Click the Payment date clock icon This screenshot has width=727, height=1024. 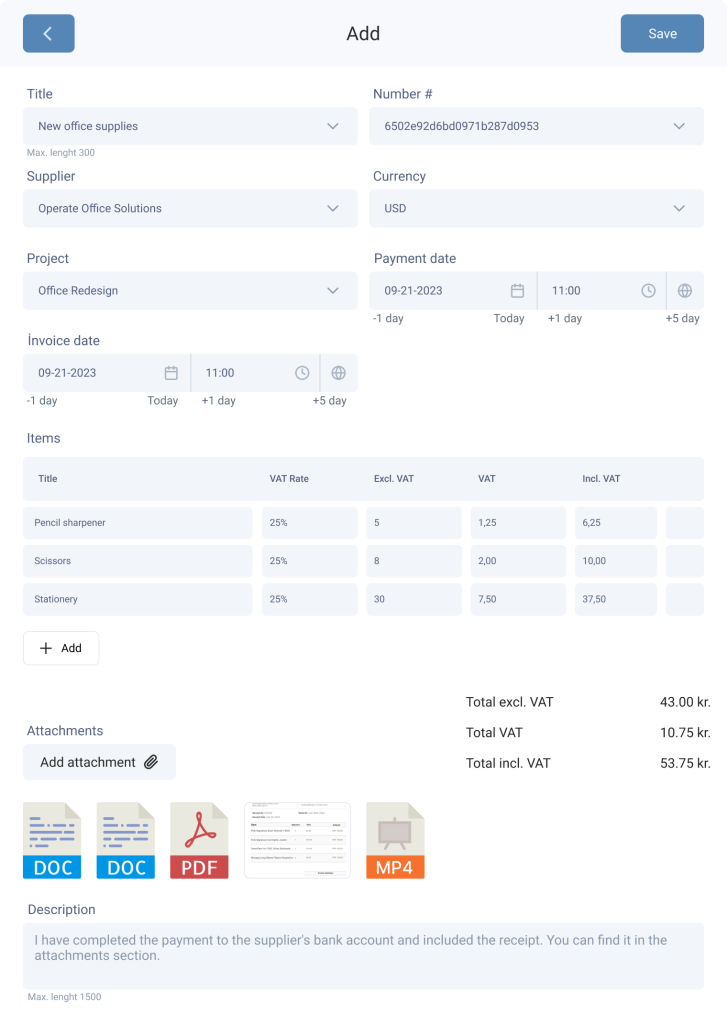pos(648,291)
